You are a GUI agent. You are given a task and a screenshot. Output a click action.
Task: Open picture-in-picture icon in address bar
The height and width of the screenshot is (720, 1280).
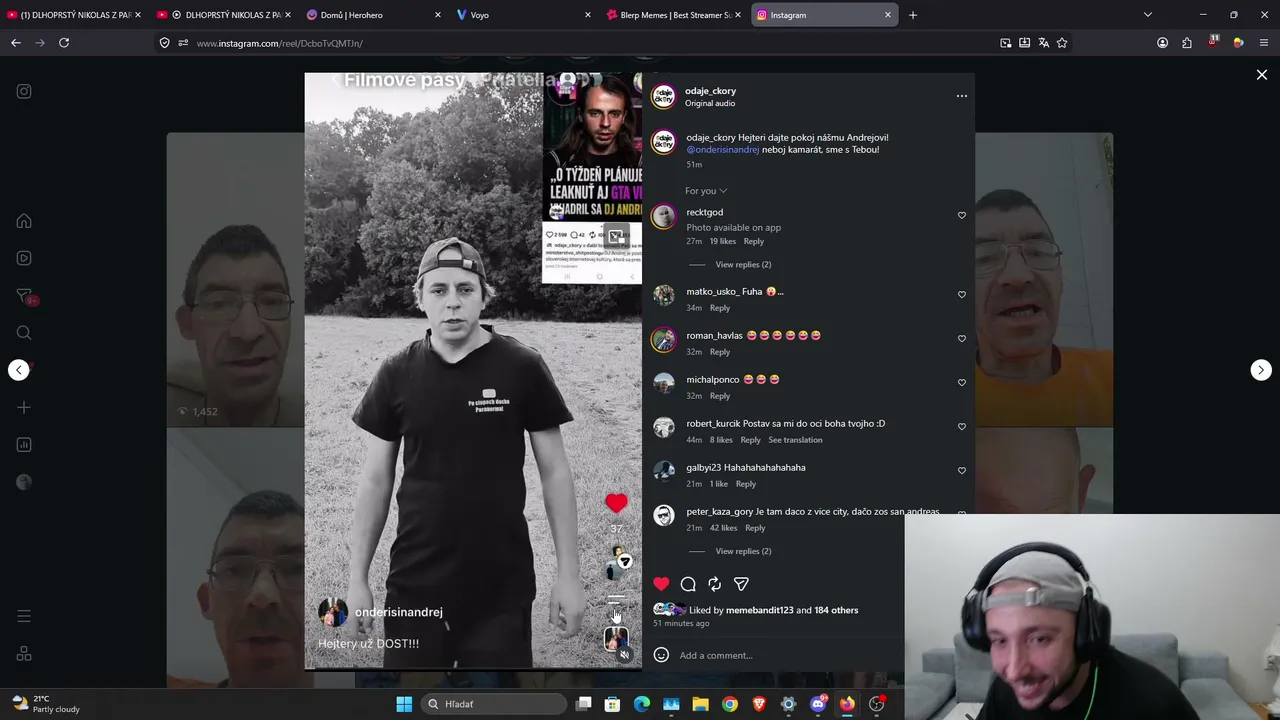(1006, 43)
